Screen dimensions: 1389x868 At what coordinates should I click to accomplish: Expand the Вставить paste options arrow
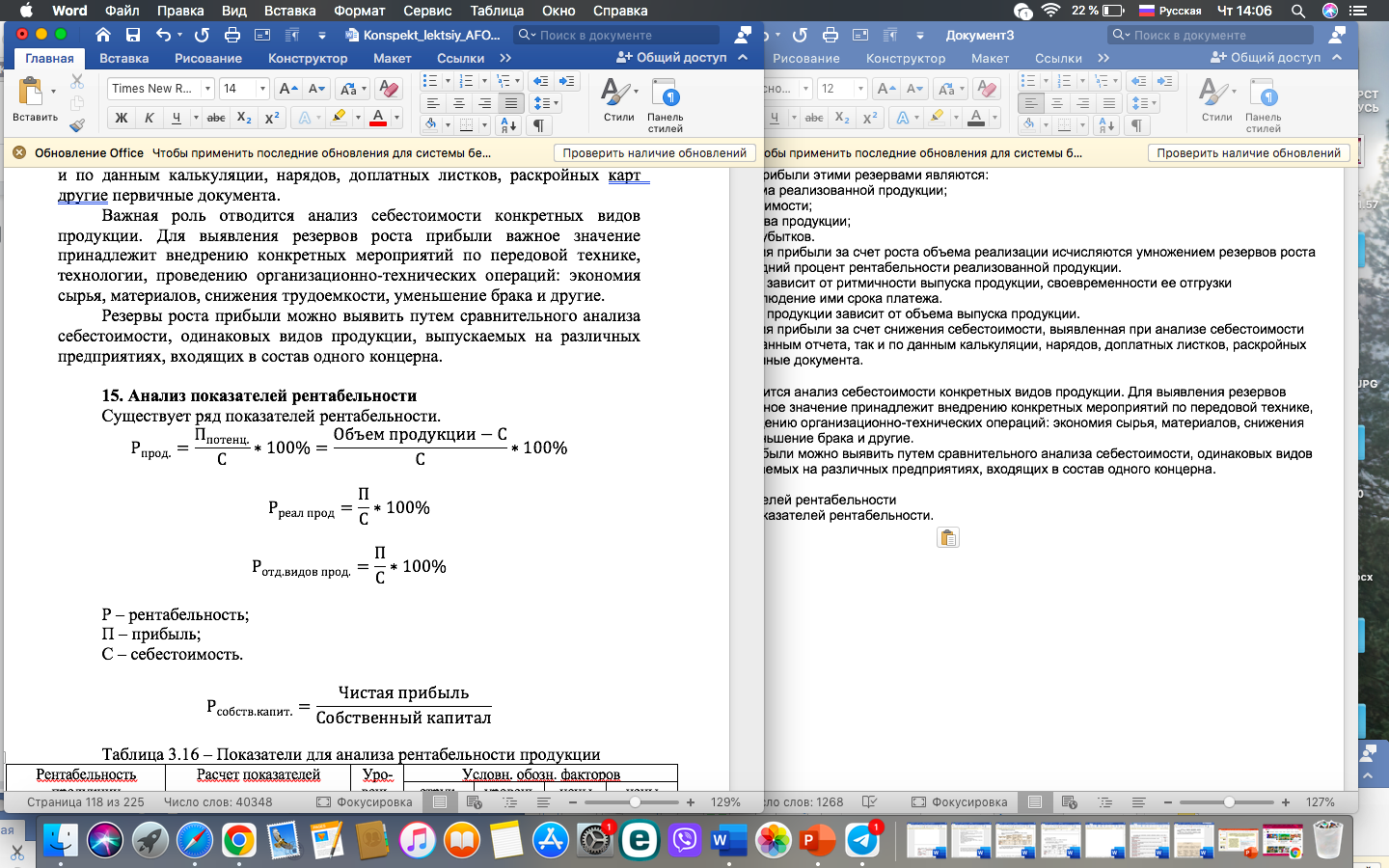pos(53,92)
